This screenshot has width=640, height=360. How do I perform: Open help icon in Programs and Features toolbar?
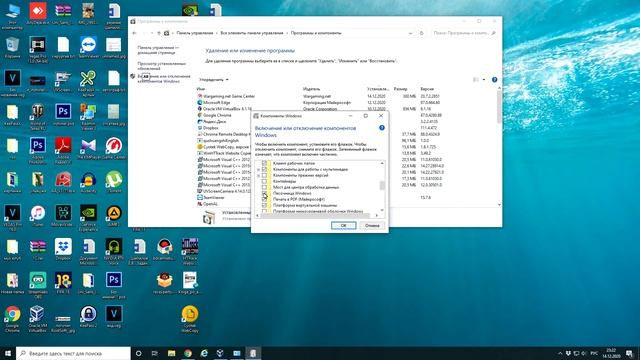pyautogui.click(x=494, y=80)
